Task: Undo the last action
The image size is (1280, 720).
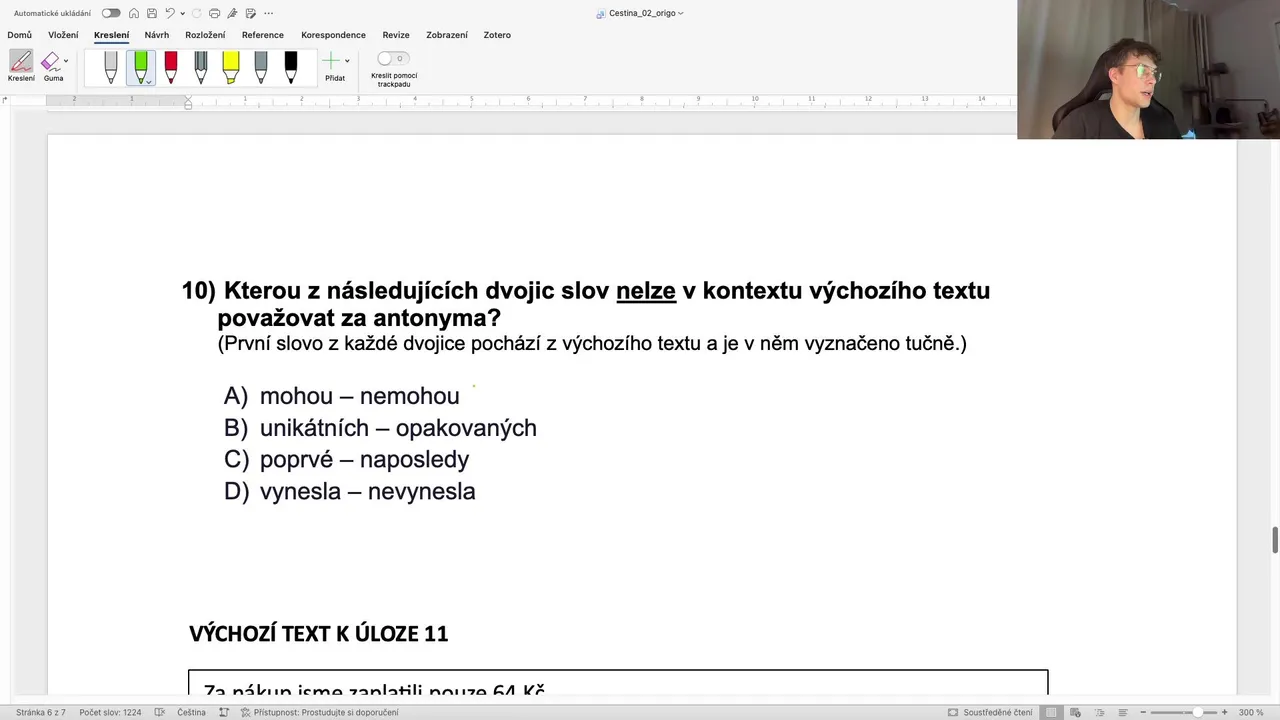Action: (169, 13)
